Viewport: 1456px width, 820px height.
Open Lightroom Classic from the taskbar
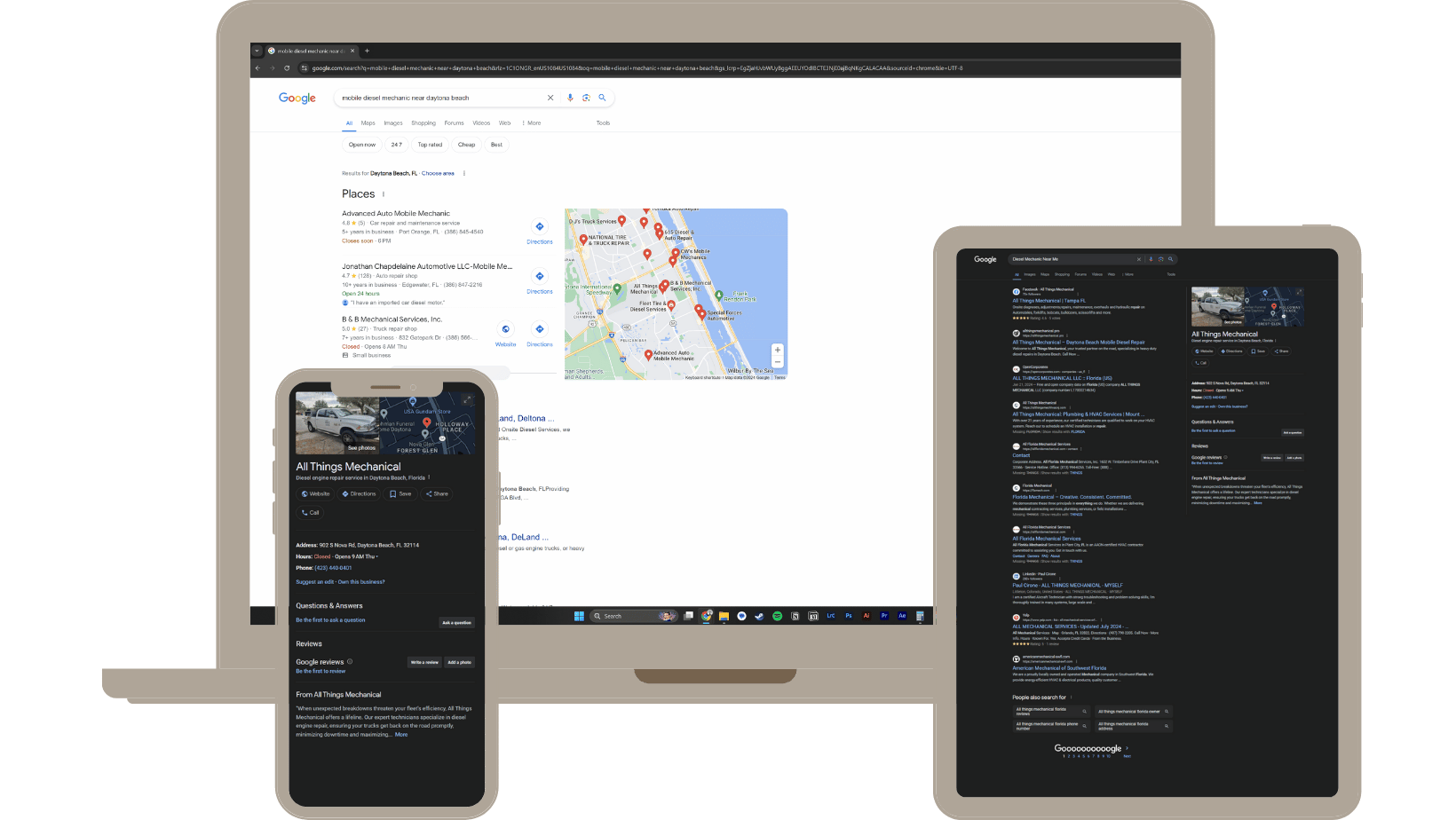[831, 616]
